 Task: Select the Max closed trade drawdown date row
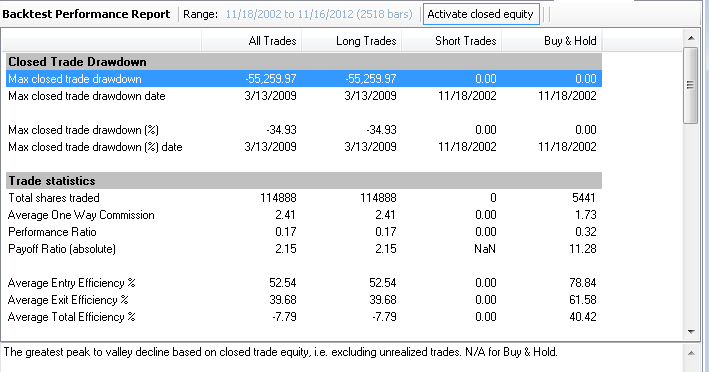(x=304, y=96)
